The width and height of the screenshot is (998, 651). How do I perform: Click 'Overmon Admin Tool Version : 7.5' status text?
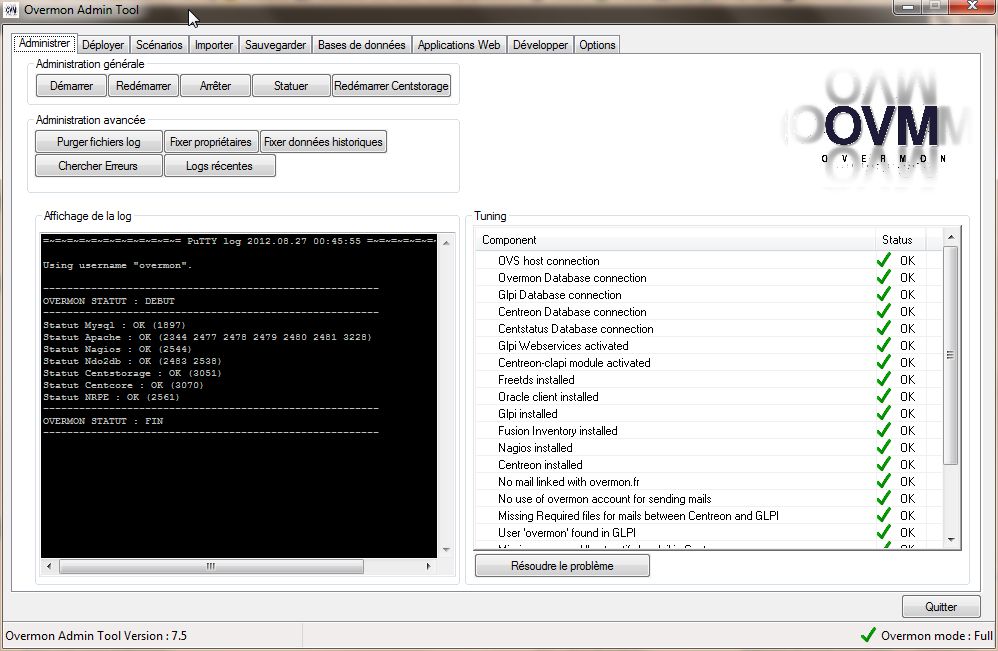coord(96,636)
